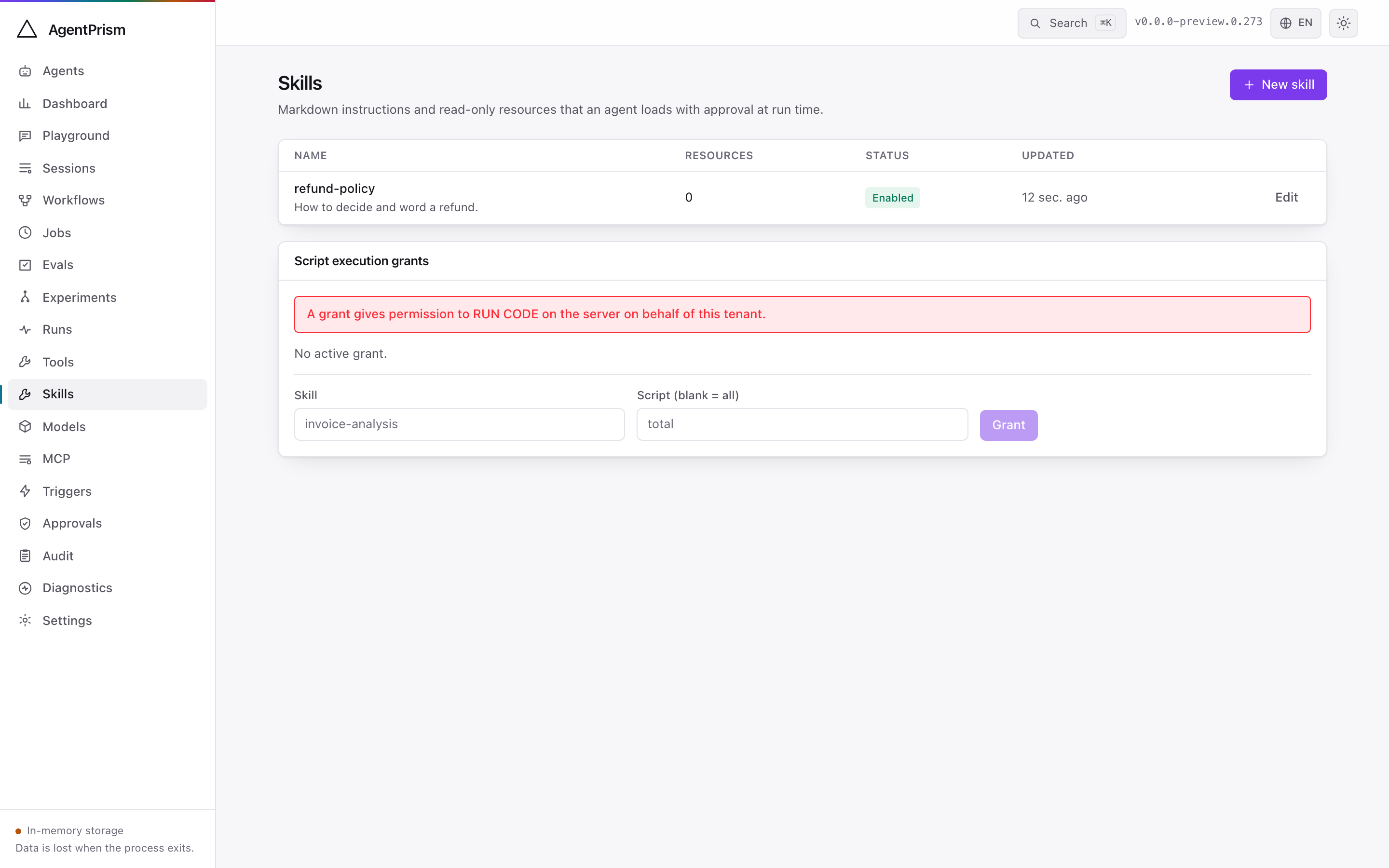
Task: Focus the Script (blank = all) field
Action: click(x=802, y=424)
